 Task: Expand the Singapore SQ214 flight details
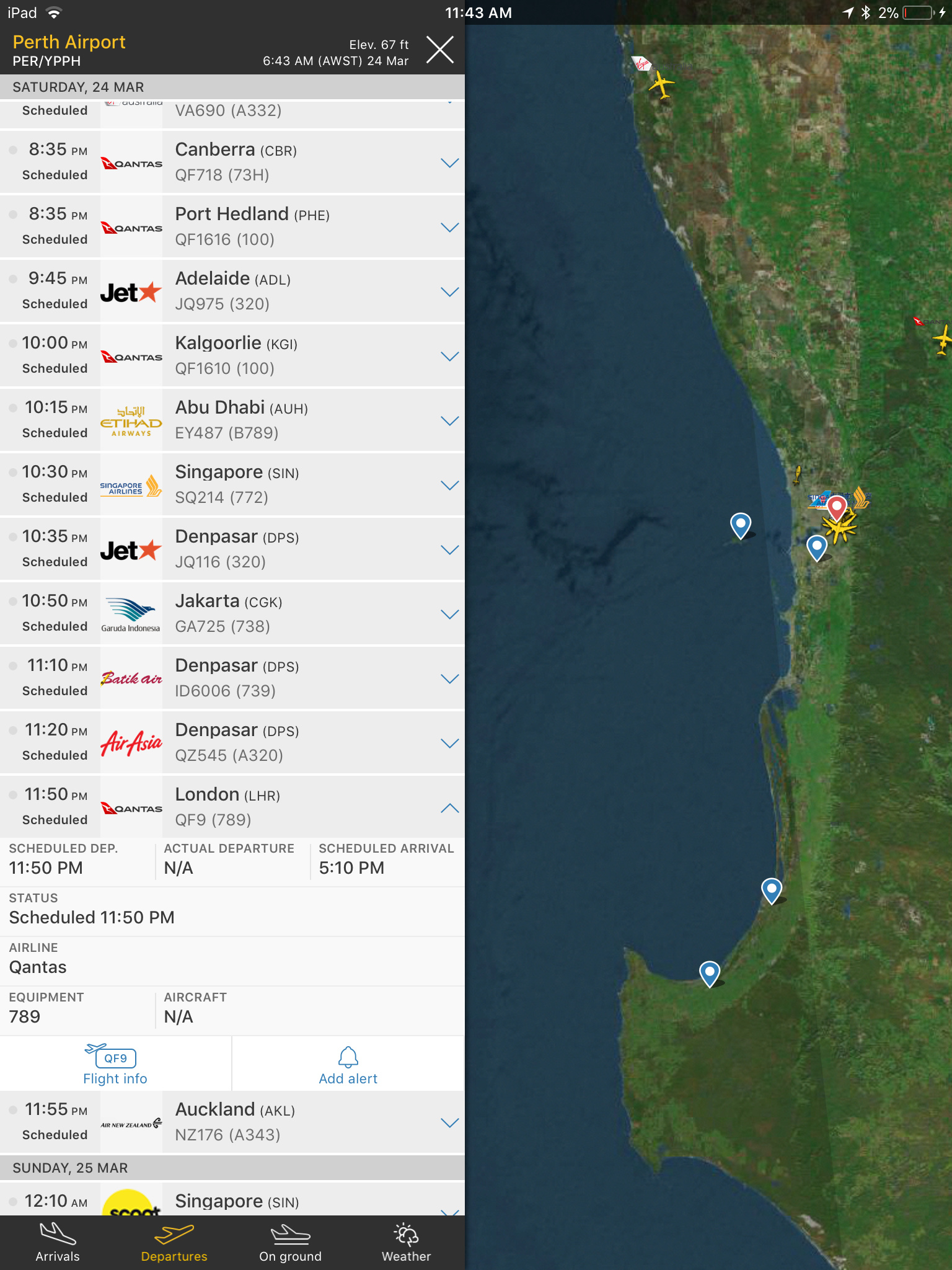(x=449, y=486)
